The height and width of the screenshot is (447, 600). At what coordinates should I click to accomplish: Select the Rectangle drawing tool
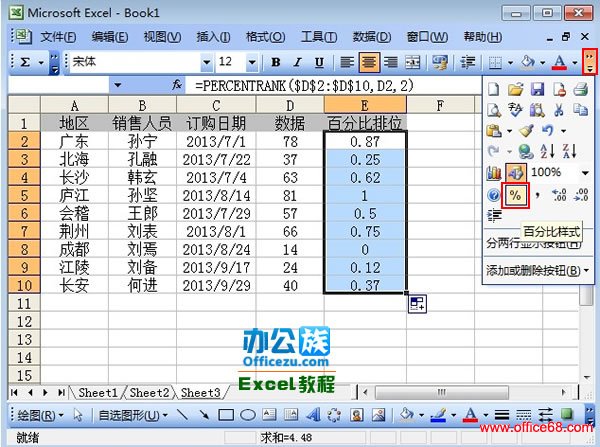point(226,415)
